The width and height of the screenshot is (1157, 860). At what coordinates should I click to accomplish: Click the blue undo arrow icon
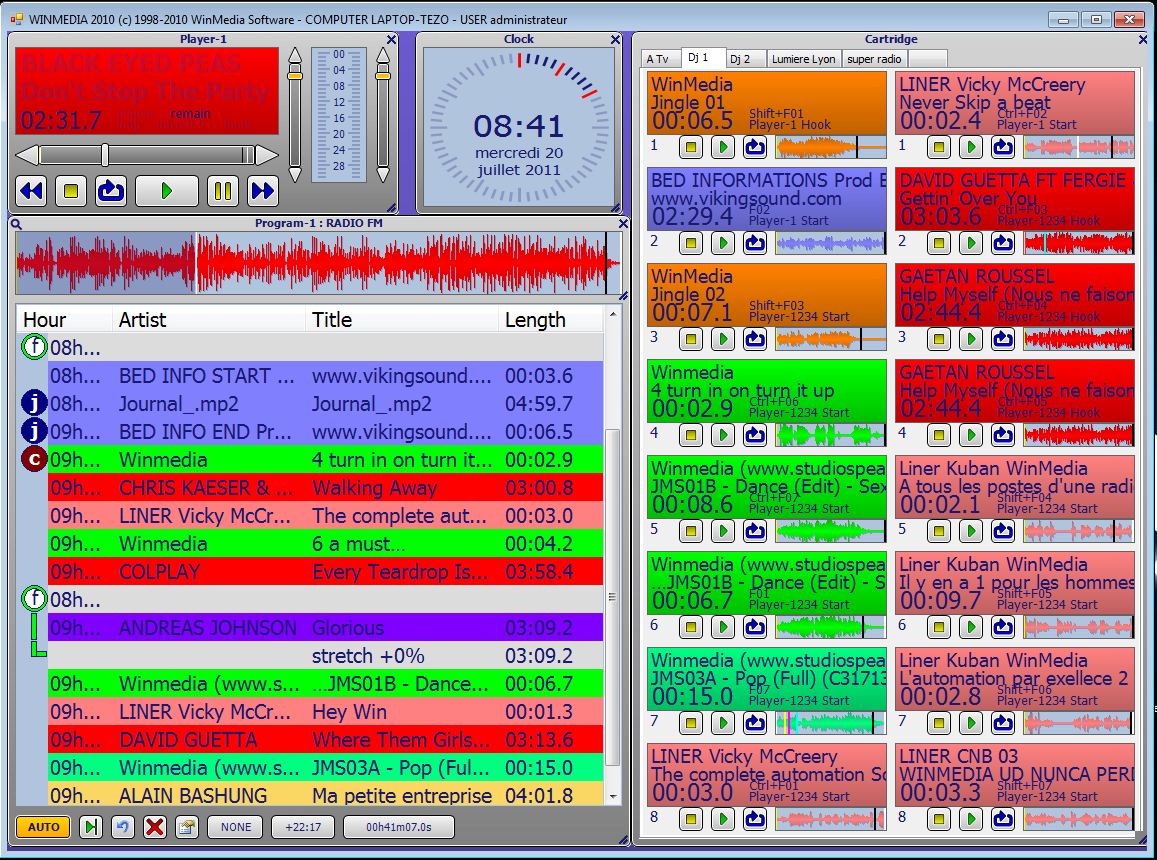point(122,827)
